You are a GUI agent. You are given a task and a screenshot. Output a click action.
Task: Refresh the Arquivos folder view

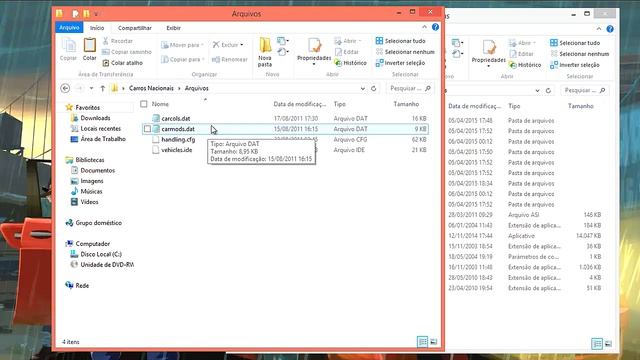[x=373, y=88]
